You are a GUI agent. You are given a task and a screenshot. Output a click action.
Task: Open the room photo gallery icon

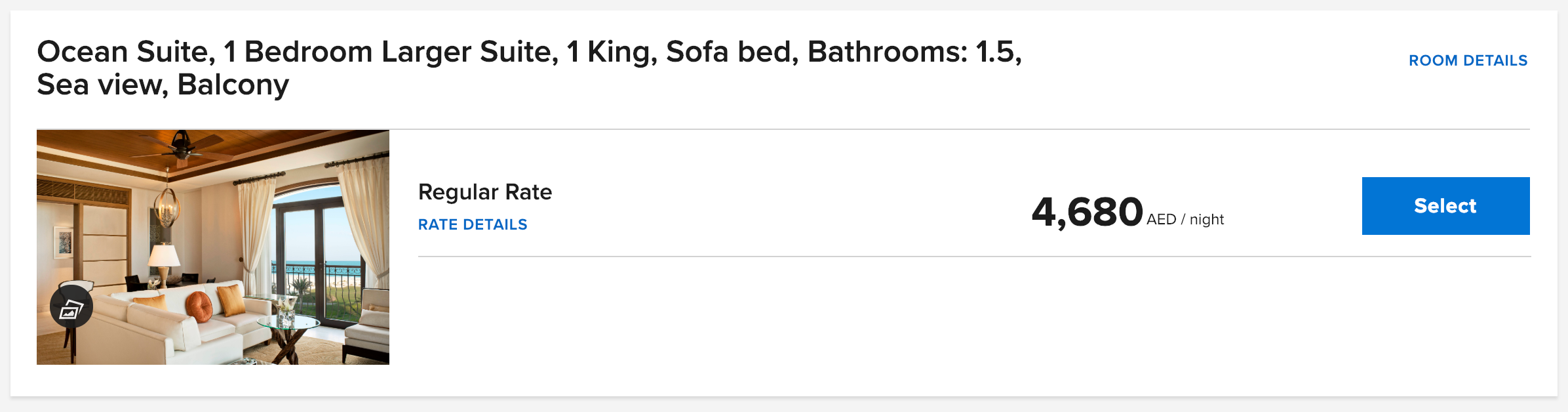tap(71, 307)
